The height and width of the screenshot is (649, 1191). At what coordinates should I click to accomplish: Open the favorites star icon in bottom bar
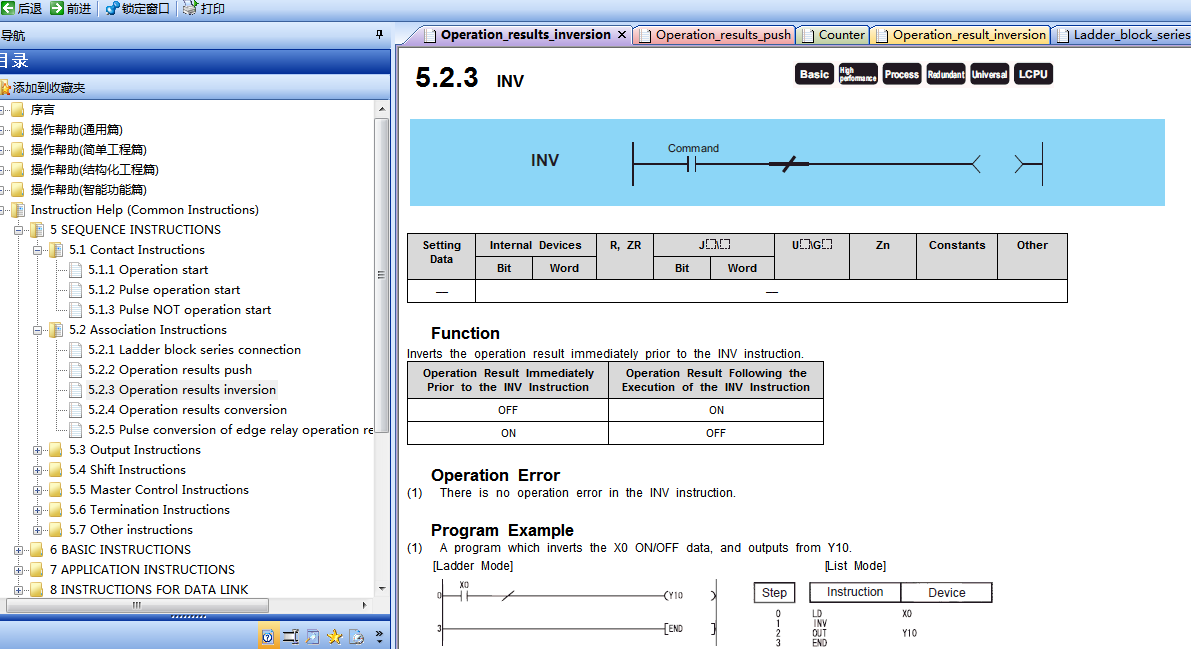[x=335, y=636]
